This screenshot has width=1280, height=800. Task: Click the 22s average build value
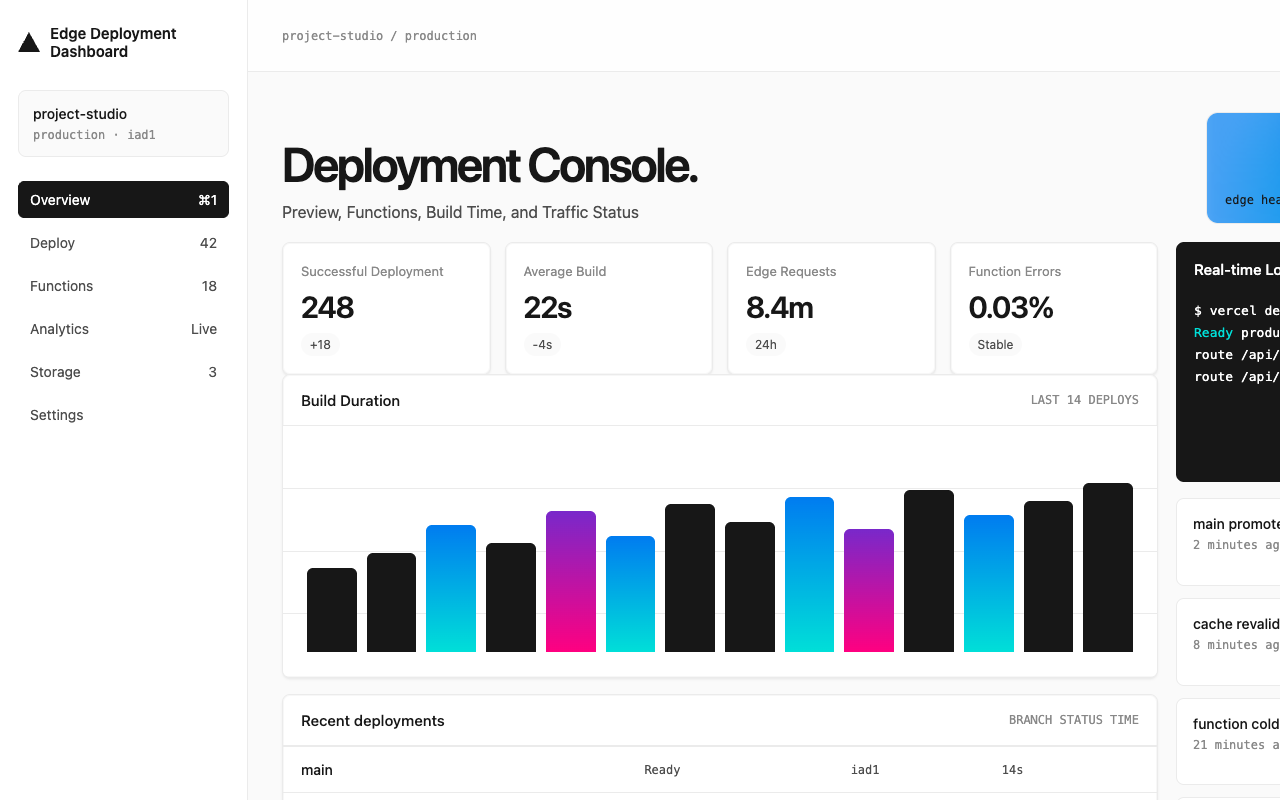(x=548, y=308)
